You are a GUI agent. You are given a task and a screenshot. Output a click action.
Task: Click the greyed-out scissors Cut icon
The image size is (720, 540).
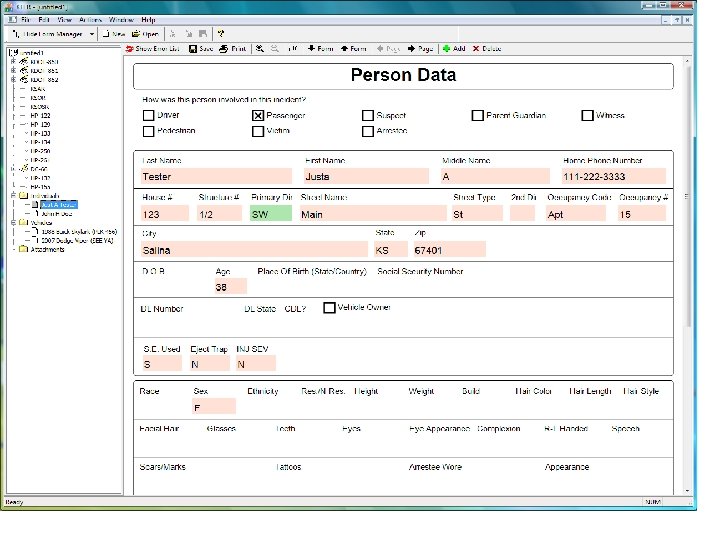(x=173, y=34)
